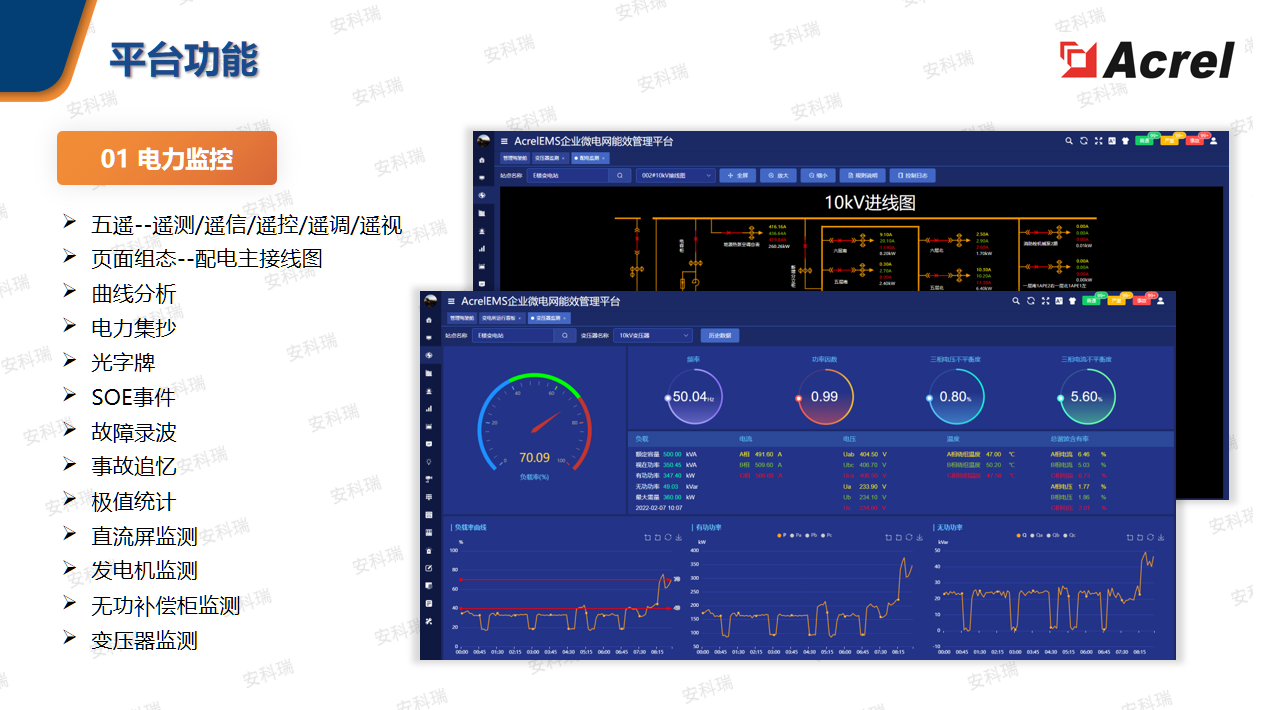Toggle the Pb series legend on the 有功功率 chart
The image size is (1270, 710).
812,535
